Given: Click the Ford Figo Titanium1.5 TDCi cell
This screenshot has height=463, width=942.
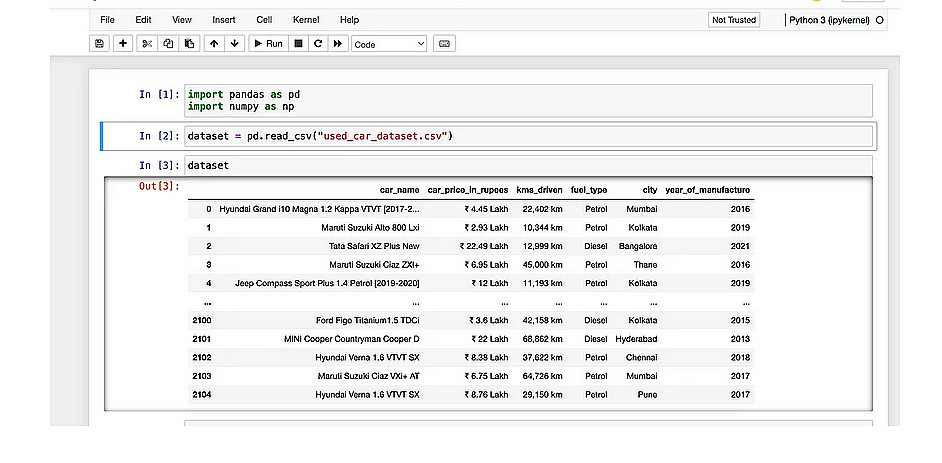Looking at the screenshot, I should tap(368, 321).
